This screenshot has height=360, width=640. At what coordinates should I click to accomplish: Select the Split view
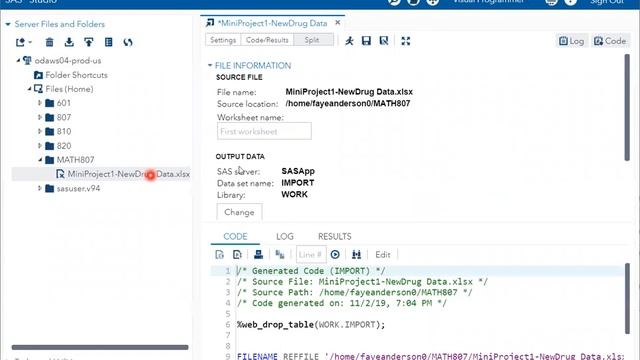[x=312, y=40]
